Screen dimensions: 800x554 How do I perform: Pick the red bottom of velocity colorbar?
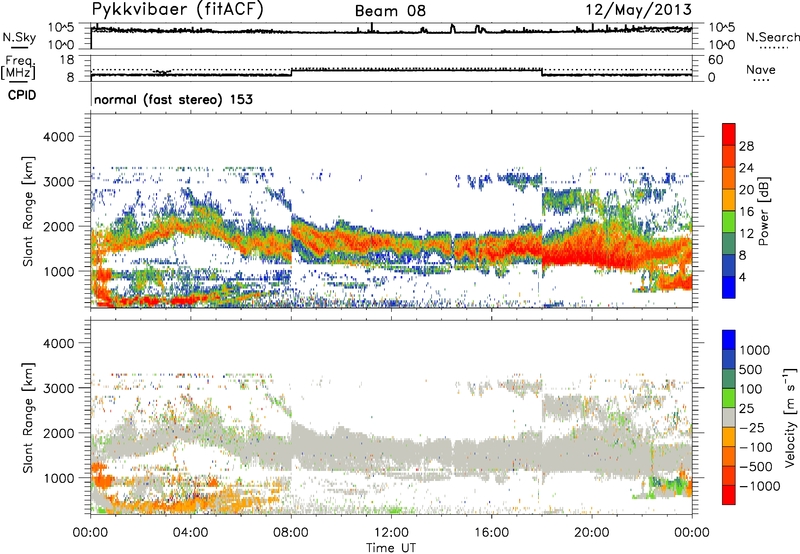729,495
